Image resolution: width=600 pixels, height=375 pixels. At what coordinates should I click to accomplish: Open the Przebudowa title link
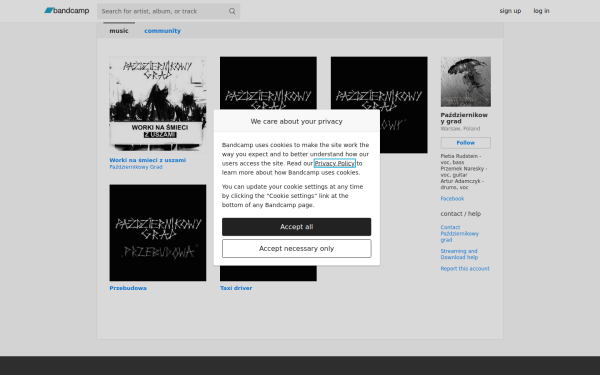click(x=128, y=288)
